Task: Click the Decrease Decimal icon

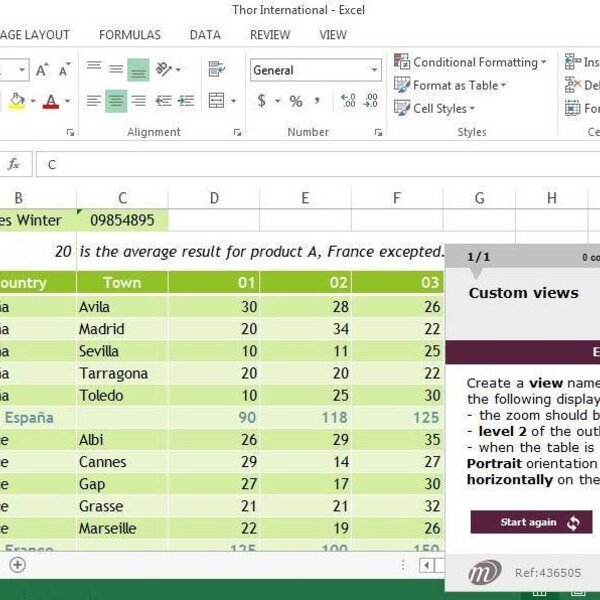Action: (x=371, y=101)
